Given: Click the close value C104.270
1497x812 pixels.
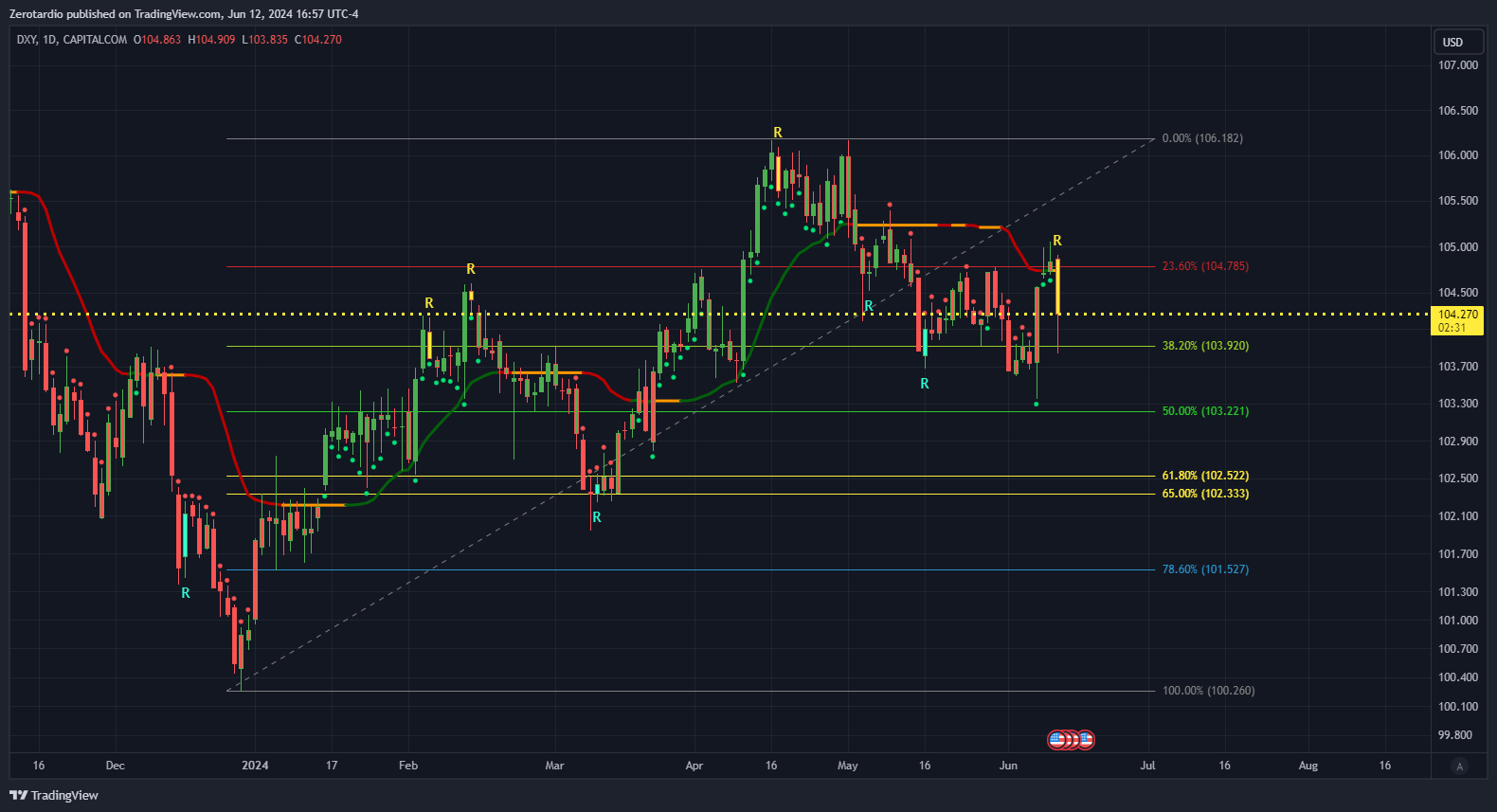Looking at the screenshot, I should coord(318,40).
